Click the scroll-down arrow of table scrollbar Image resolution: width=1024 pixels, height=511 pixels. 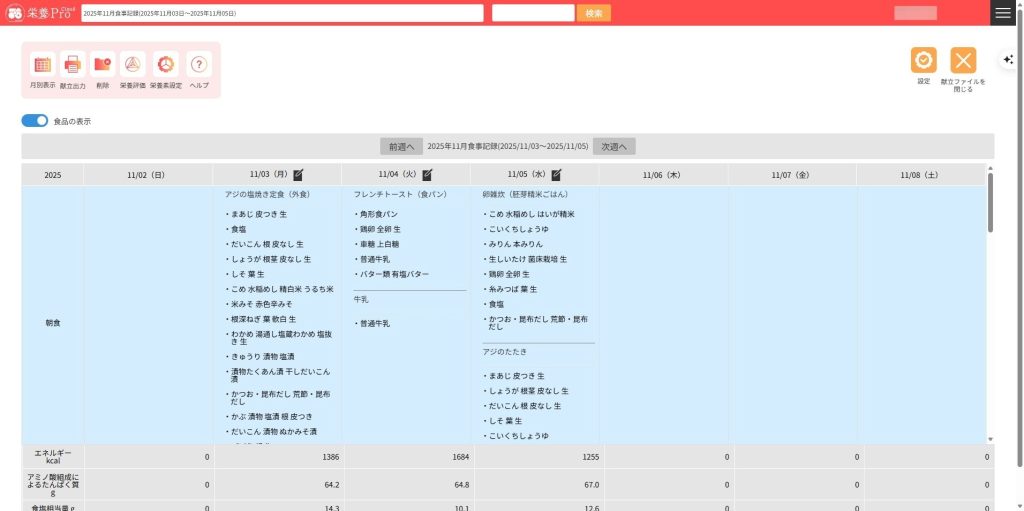(990, 439)
